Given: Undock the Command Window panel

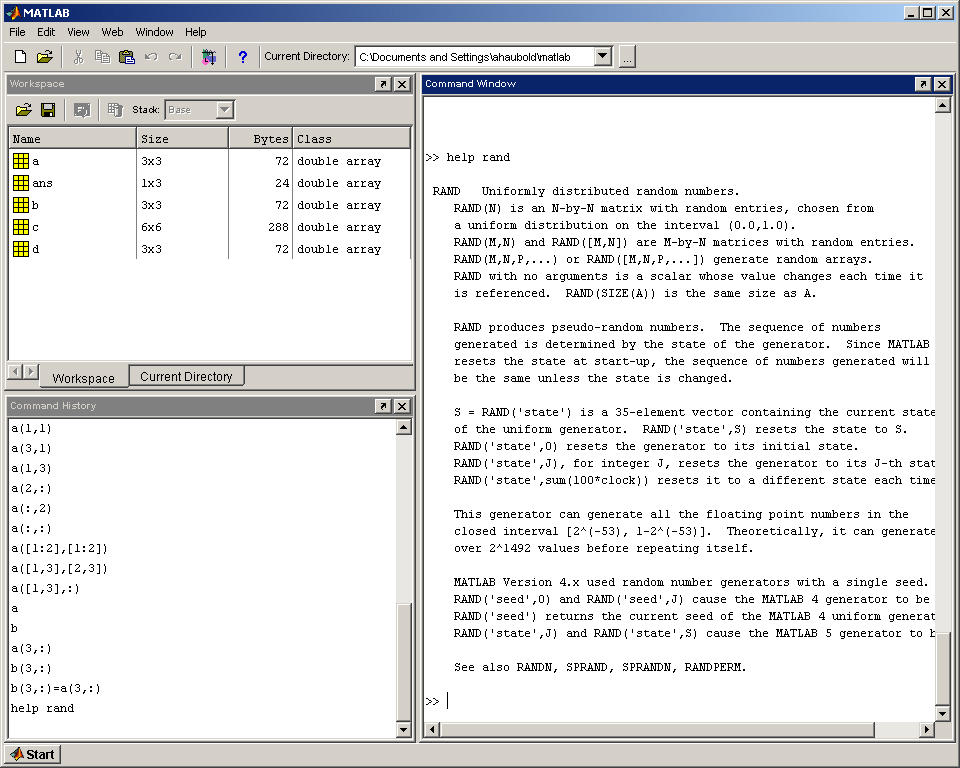Looking at the screenshot, I should tap(923, 84).
